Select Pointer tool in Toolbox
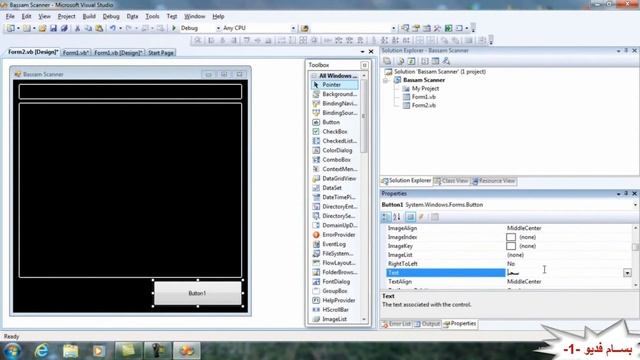This screenshot has width=640, height=360. 335,85
